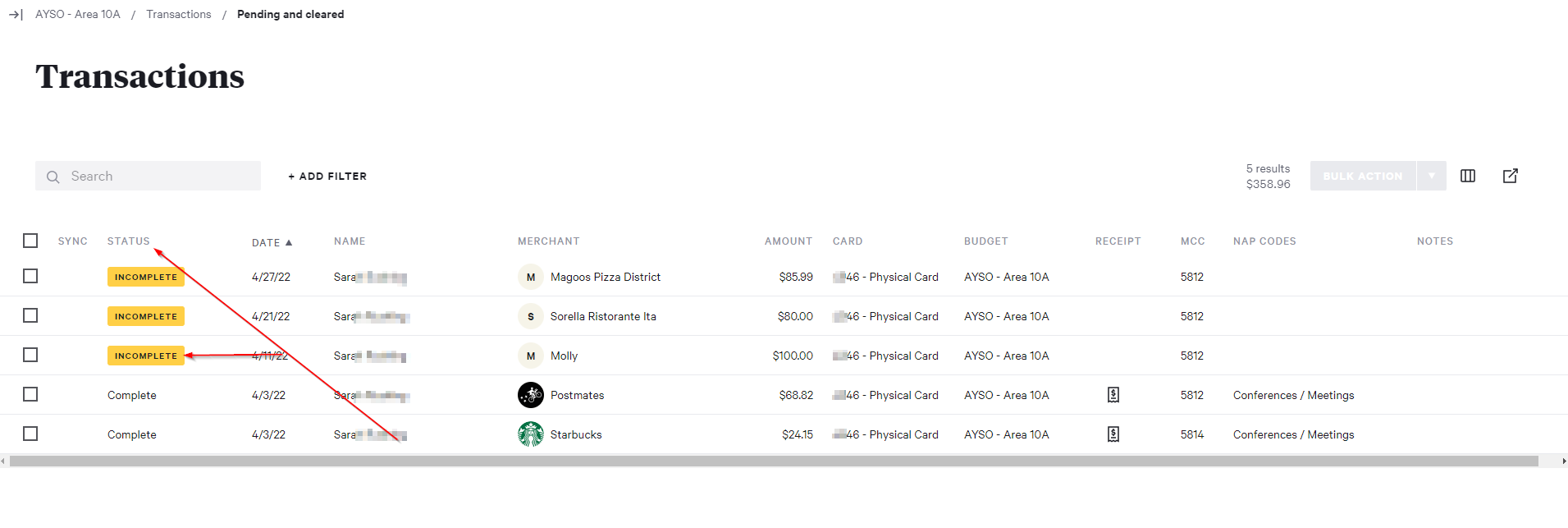Open the AYSO - Area 10A breadcrumb
Image resolution: width=1568 pixels, height=528 pixels.
(78, 15)
